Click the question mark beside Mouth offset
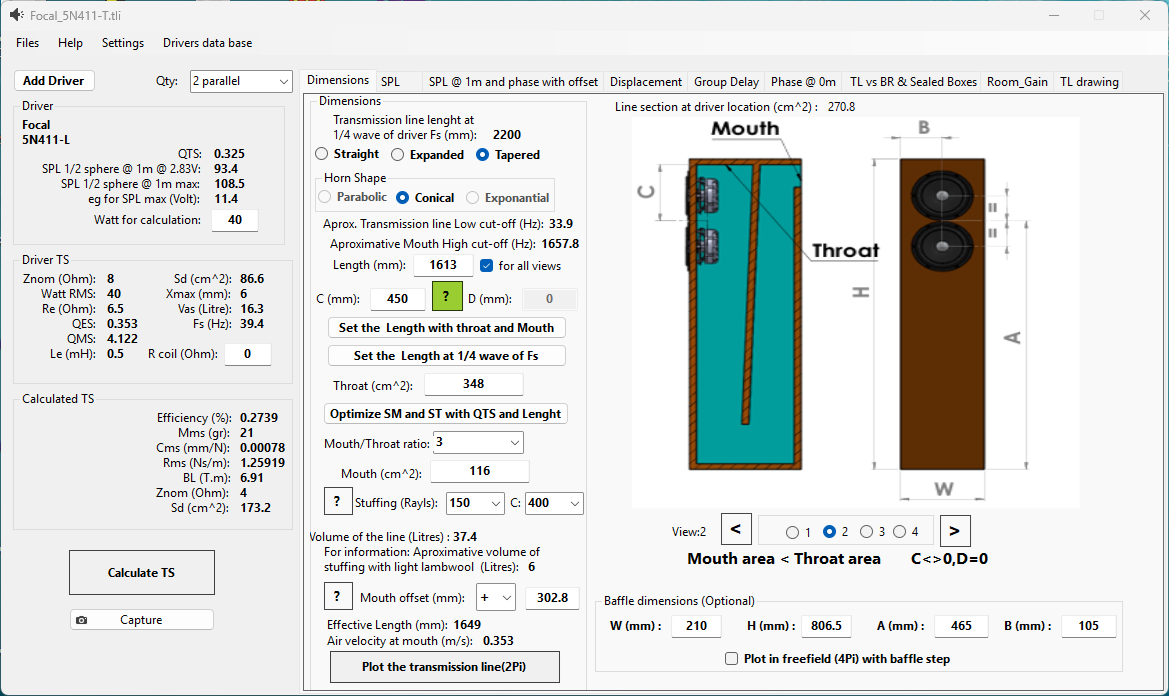The image size is (1169, 696). pyautogui.click(x=337, y=598)
